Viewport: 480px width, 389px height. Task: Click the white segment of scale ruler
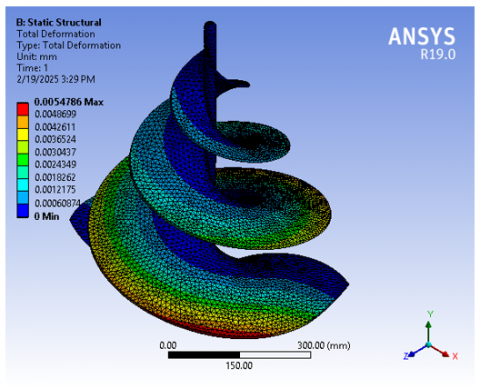(275, 355)
